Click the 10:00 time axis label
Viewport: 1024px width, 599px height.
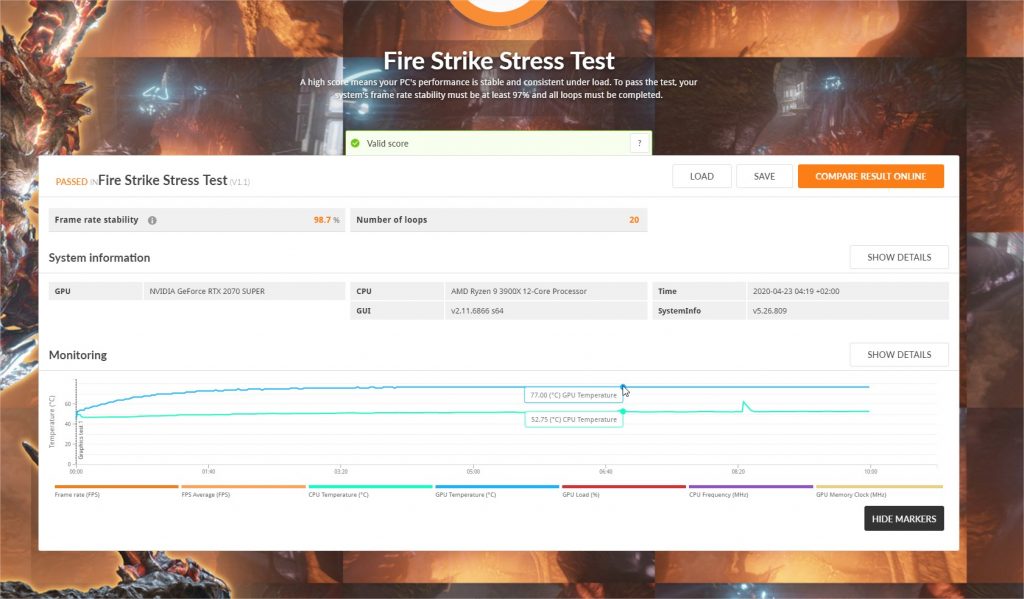pos(871,472)
